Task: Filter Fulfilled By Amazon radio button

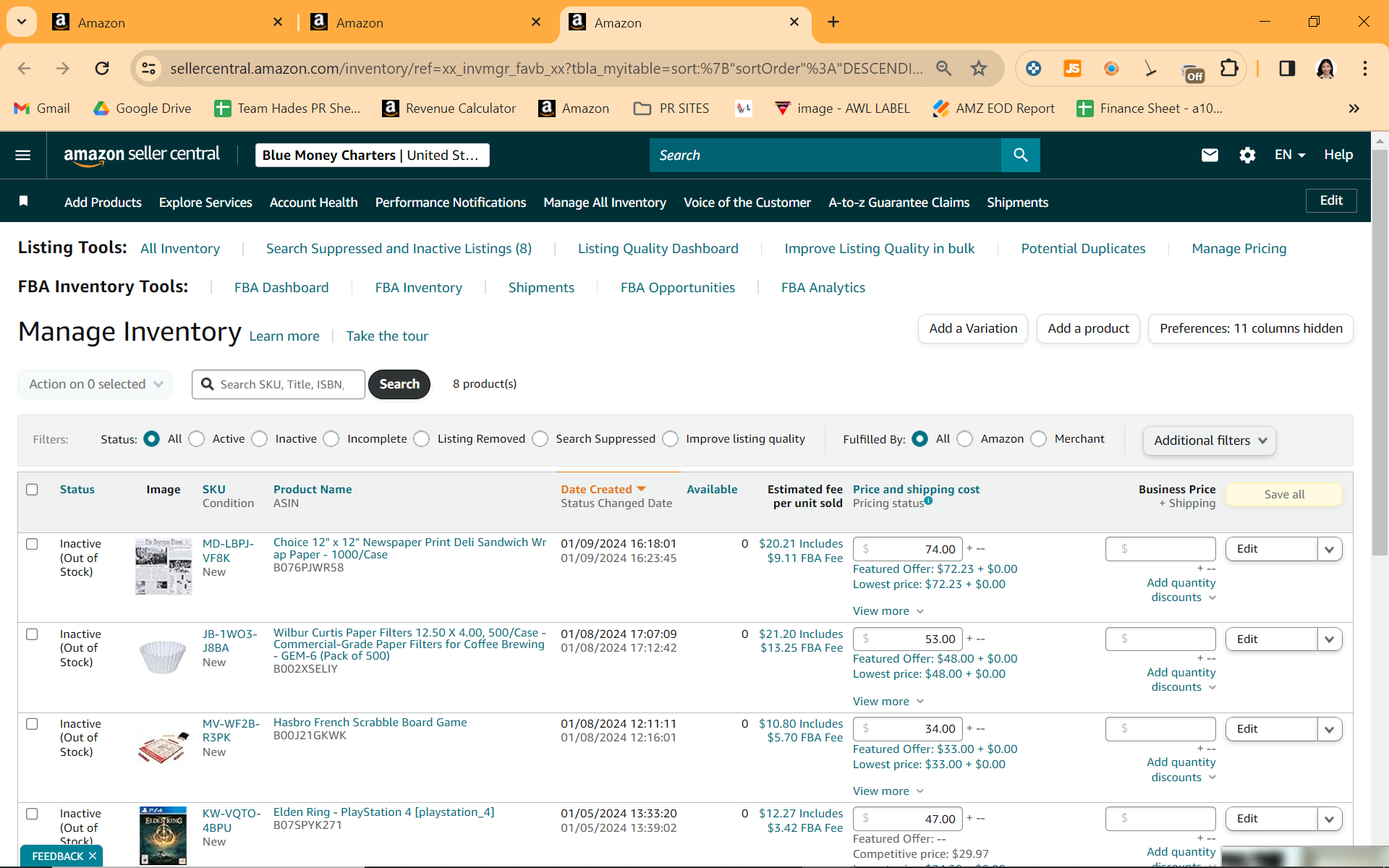Action: click(x=965, y=439)
